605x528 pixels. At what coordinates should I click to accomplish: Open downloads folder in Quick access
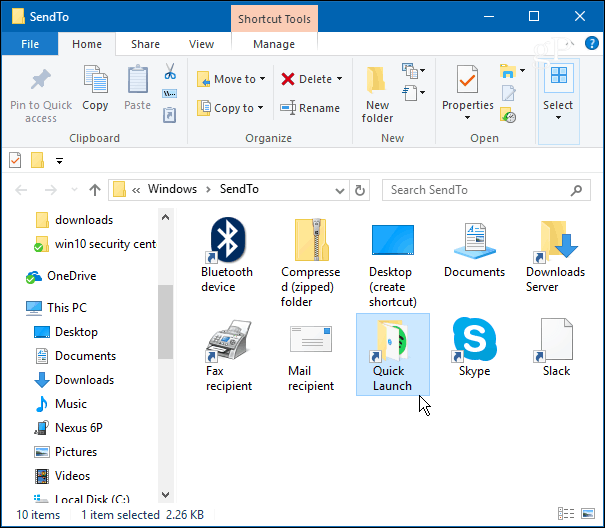pos(74,220)
